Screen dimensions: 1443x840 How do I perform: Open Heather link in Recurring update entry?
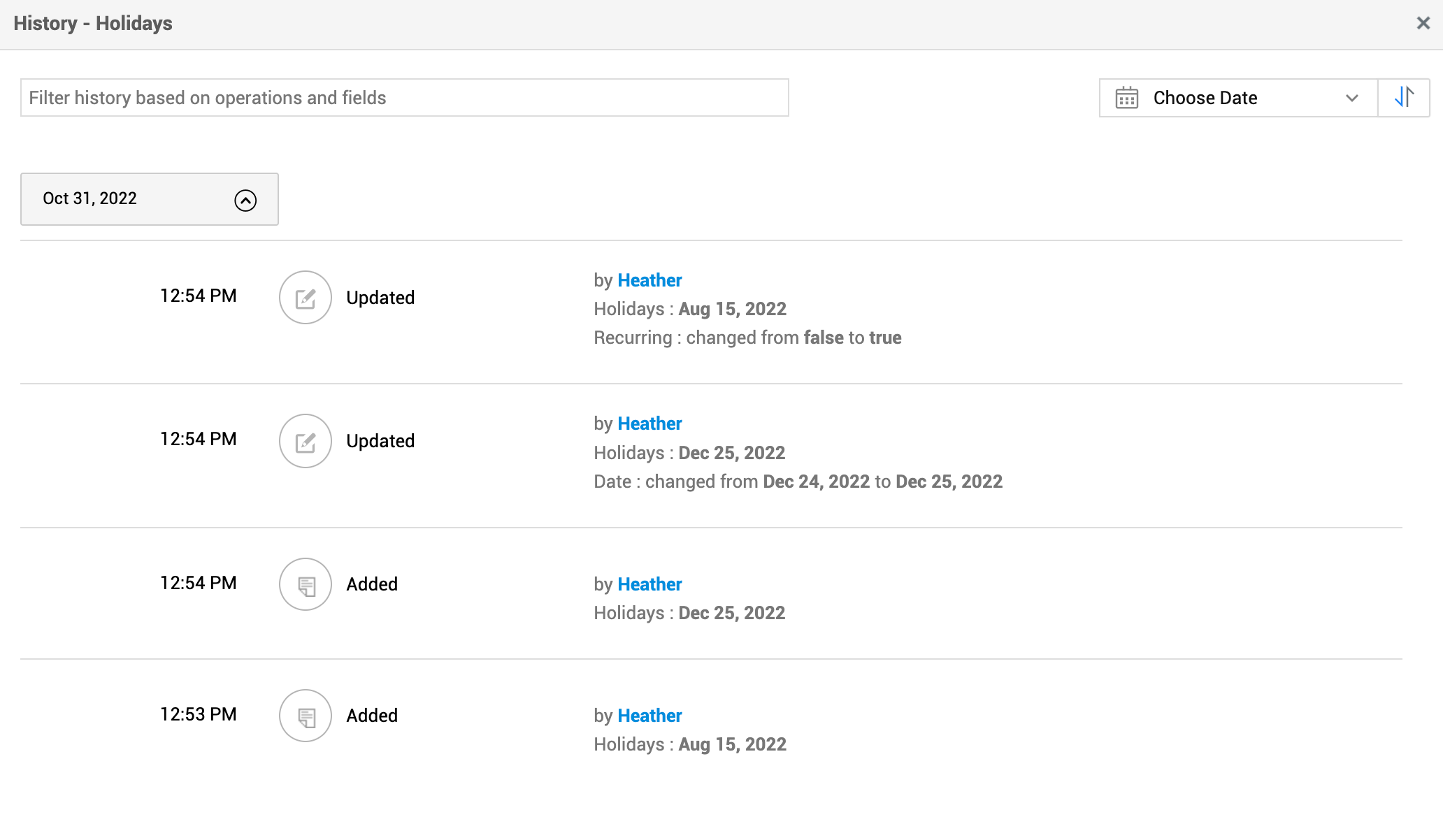(649, 280)
